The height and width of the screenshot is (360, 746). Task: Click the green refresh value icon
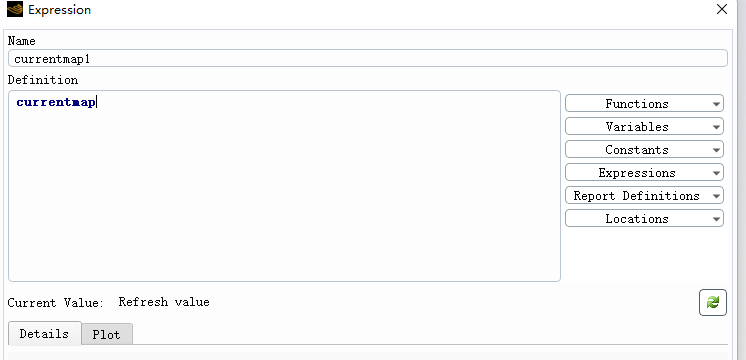713,302
